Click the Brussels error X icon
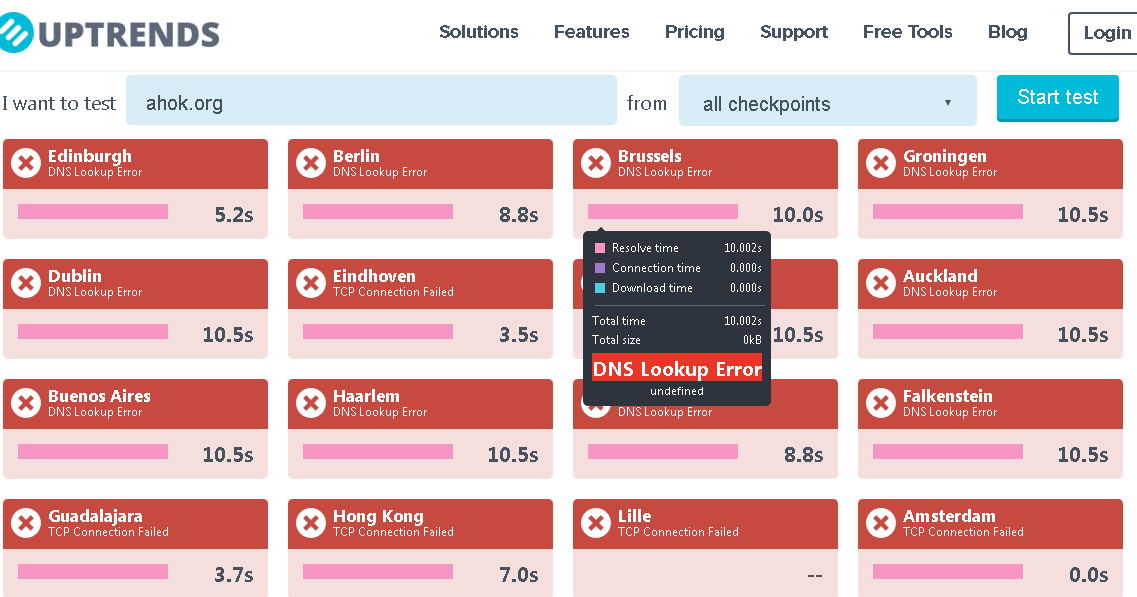Screen dimensions: 1137x597 point(595,163)
